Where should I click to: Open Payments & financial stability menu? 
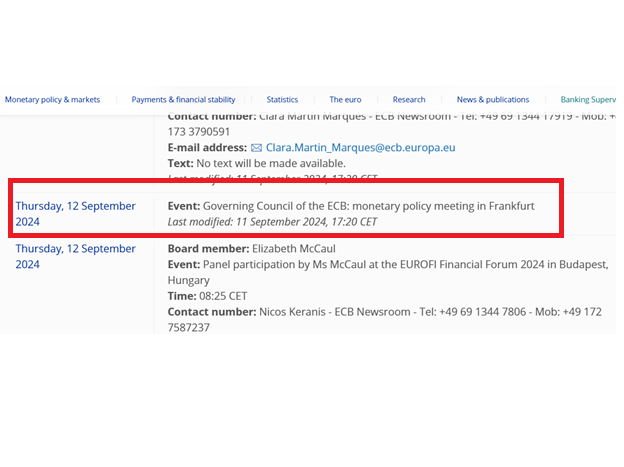pos(183,100)
